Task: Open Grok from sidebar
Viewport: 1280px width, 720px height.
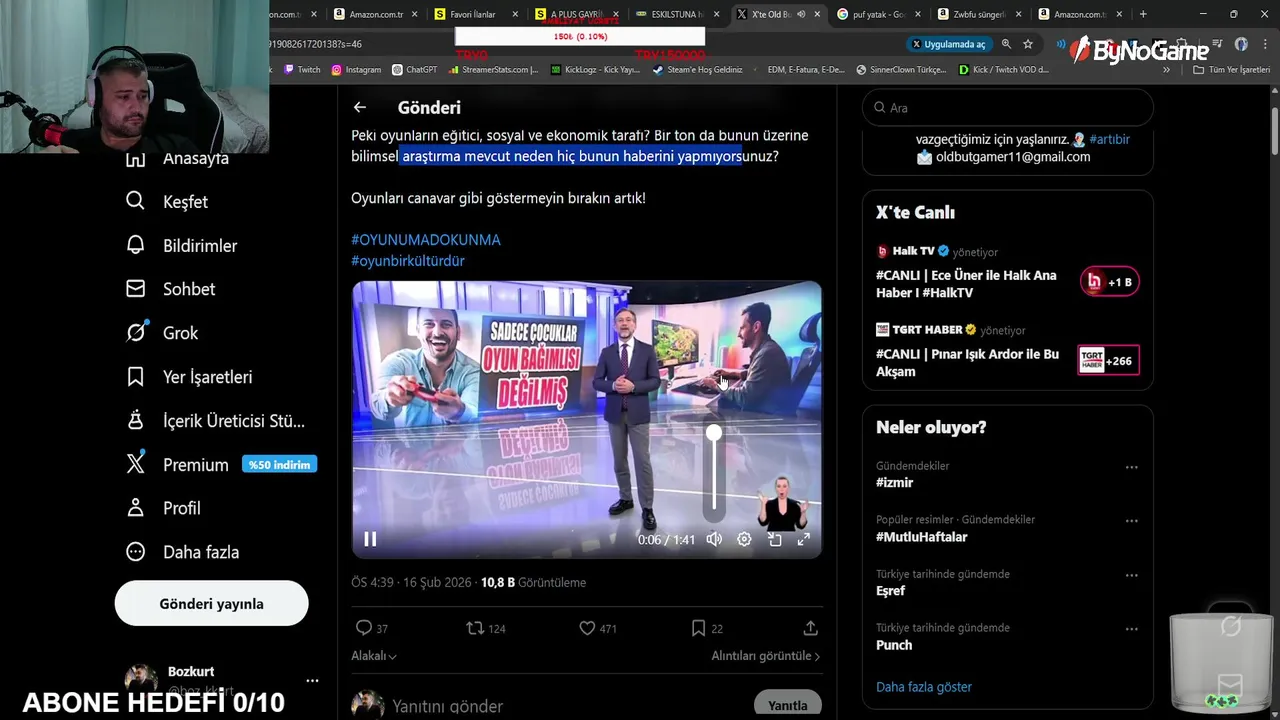Action: click(162, 333)
